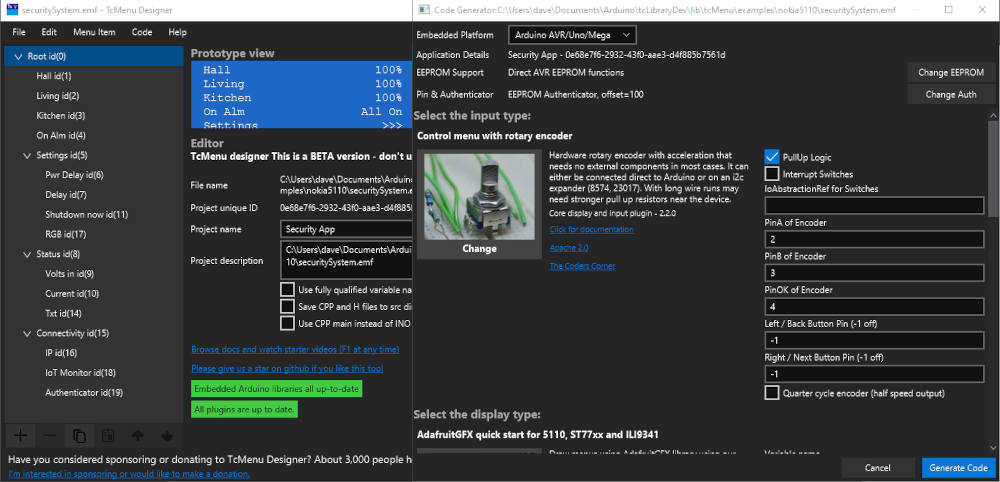Click the rotary encoder thumbnail image
This screenshot has height=482, width=1000.
coord(479,196)
